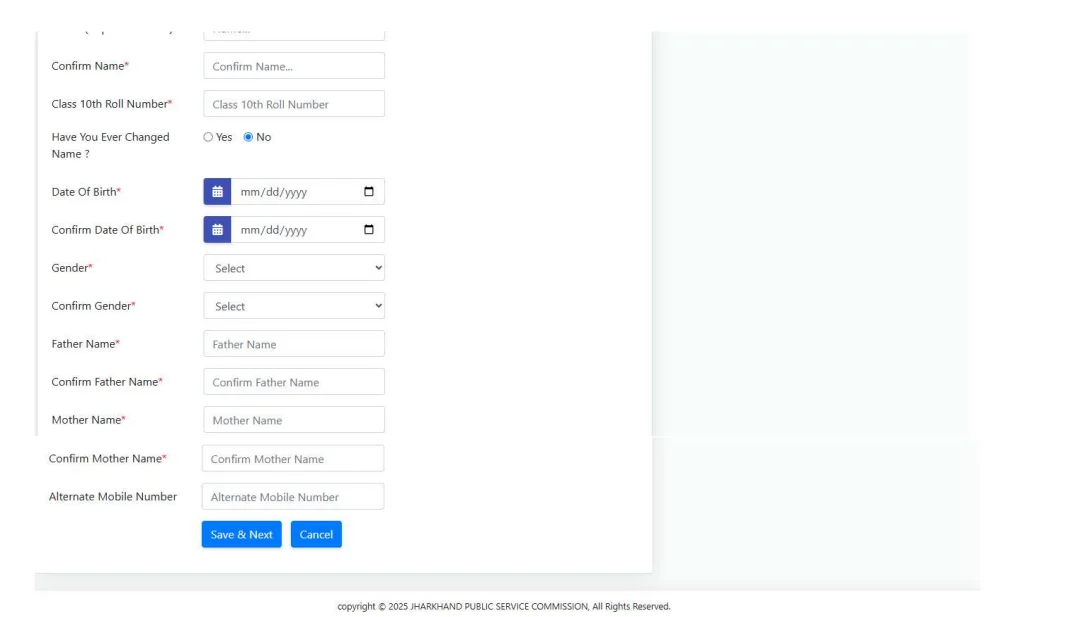Click the Confirm Name input field
This screenshot has width=1086, height=617.
(x=293, y=65)
